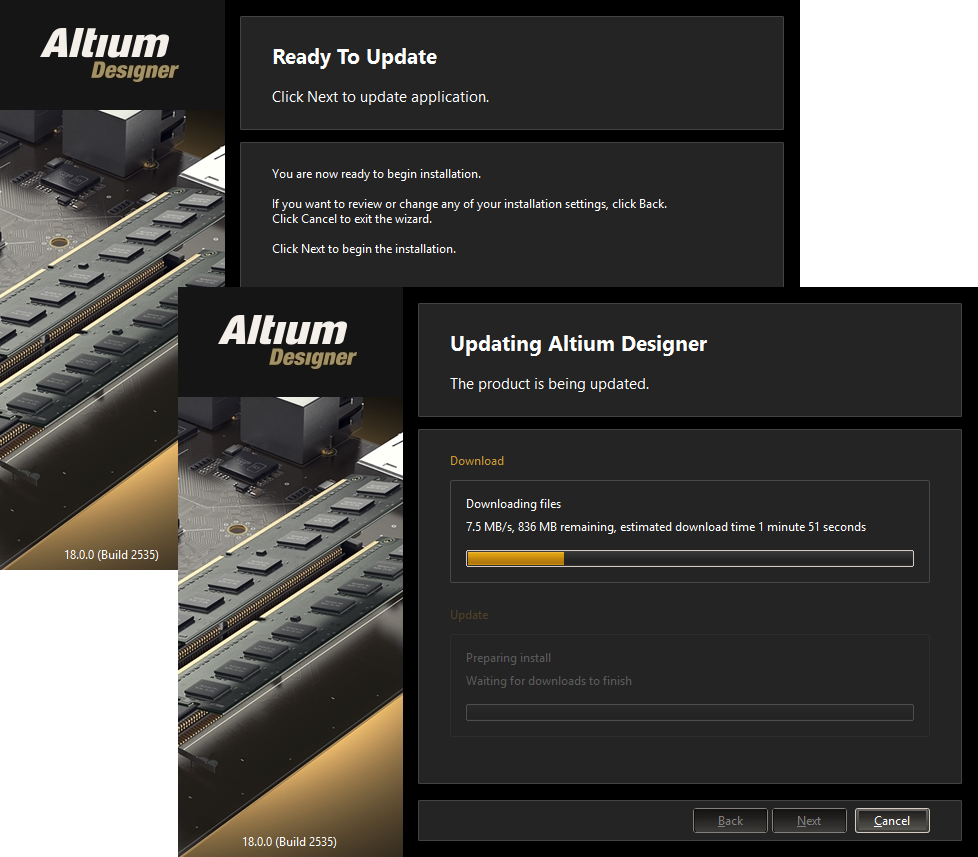Click the "The product is being updated." subtitle
The height and width of the screenshot is (857, 978).
(x=549, y=384)
